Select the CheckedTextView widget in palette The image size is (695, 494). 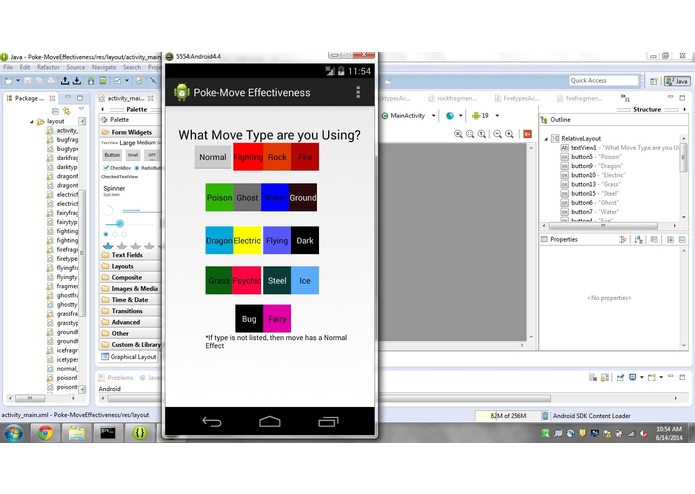click(x=120, y=176)
